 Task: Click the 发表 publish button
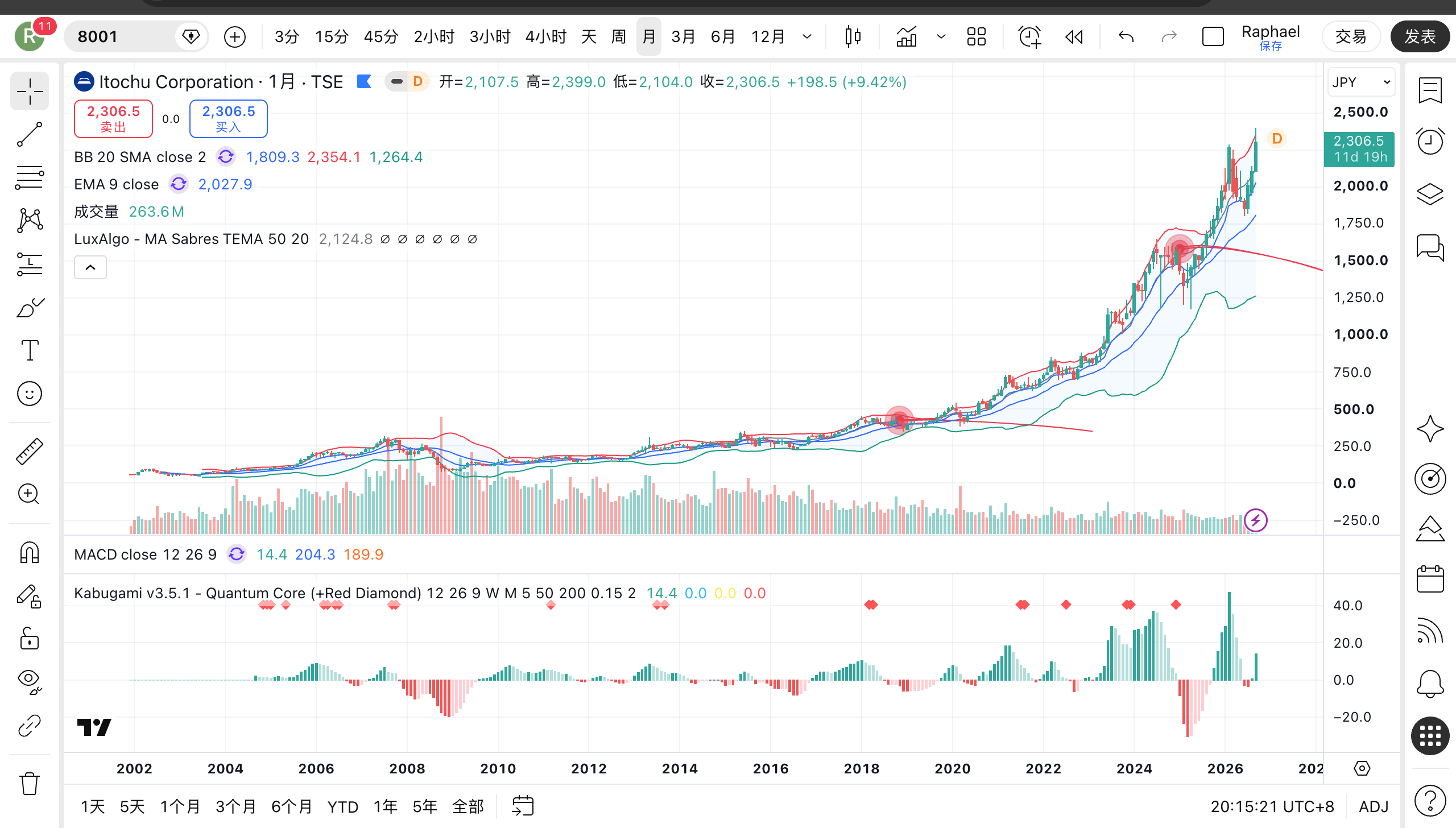[x=1420, y=37]
